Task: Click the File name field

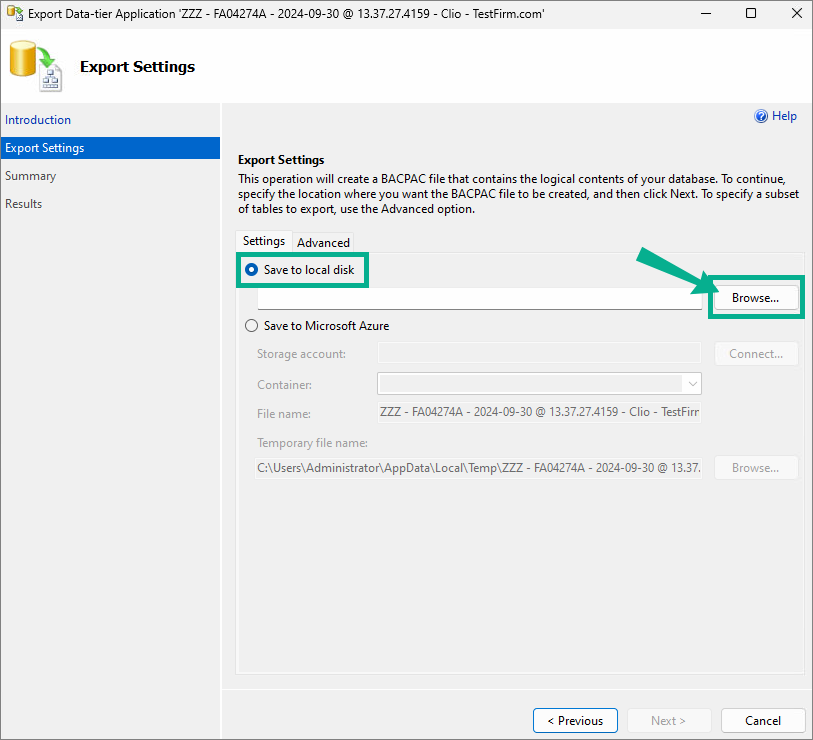Action: point(539,412)
